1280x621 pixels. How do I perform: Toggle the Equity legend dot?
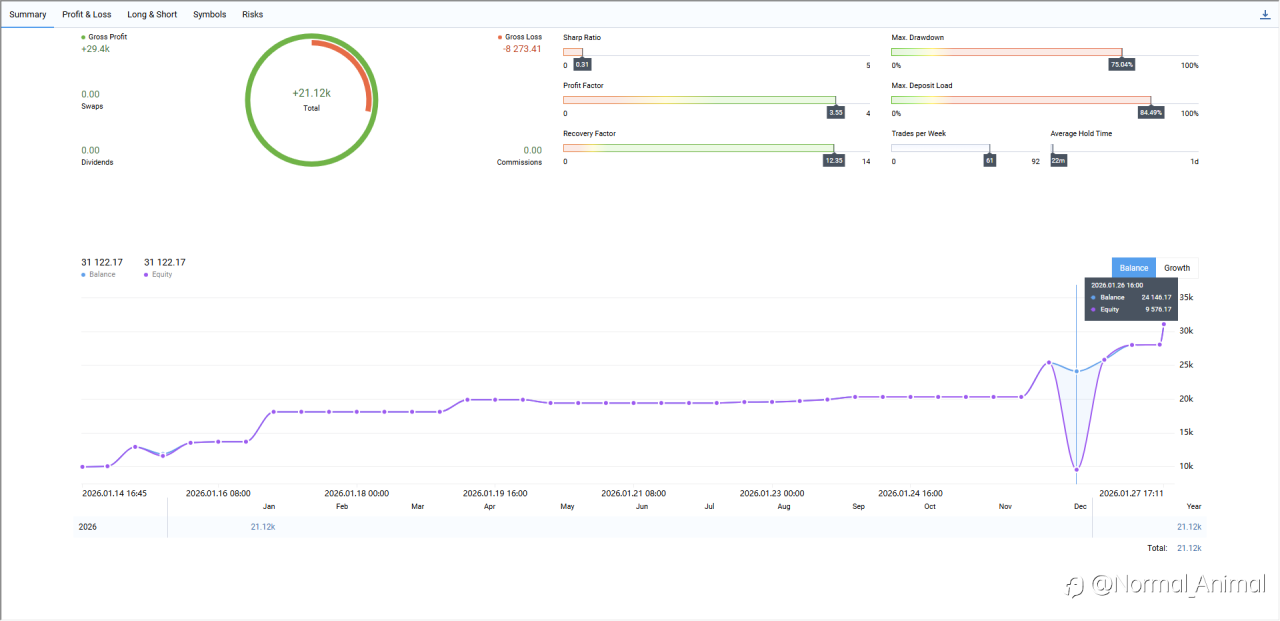coord(147,274)
